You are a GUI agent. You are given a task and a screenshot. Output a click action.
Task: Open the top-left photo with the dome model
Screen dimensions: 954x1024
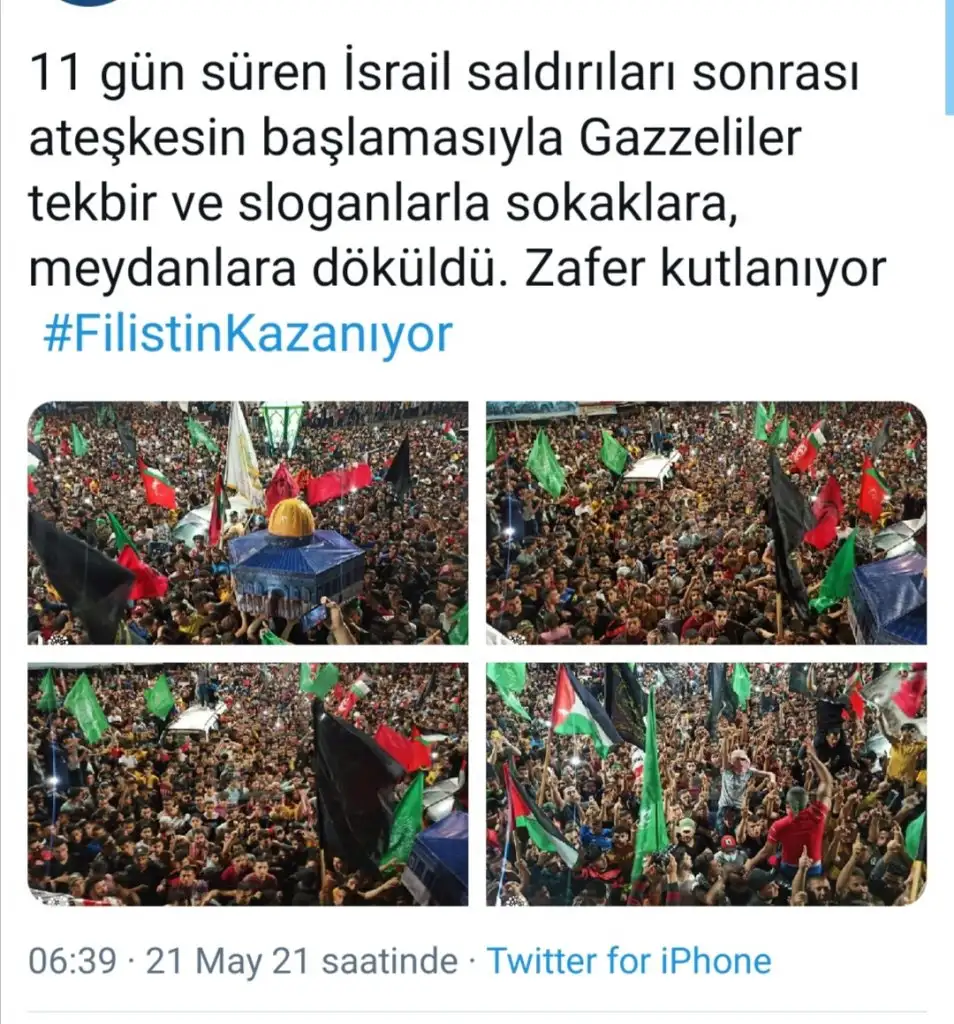(x=248, y=523)
